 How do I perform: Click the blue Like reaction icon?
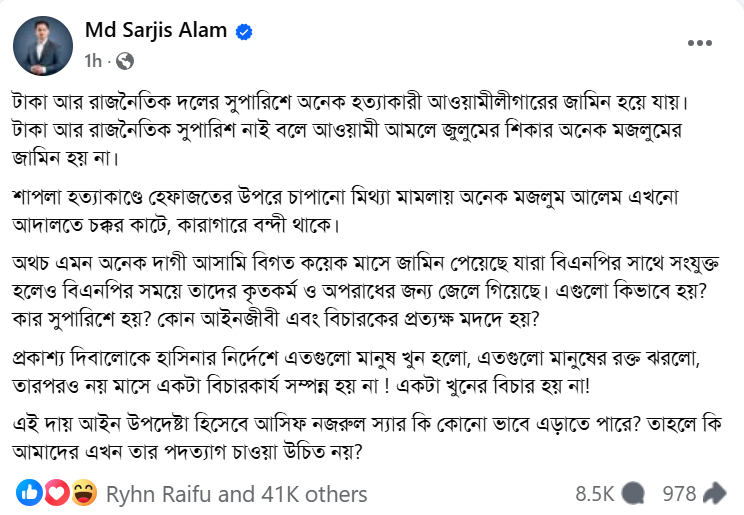30,493
